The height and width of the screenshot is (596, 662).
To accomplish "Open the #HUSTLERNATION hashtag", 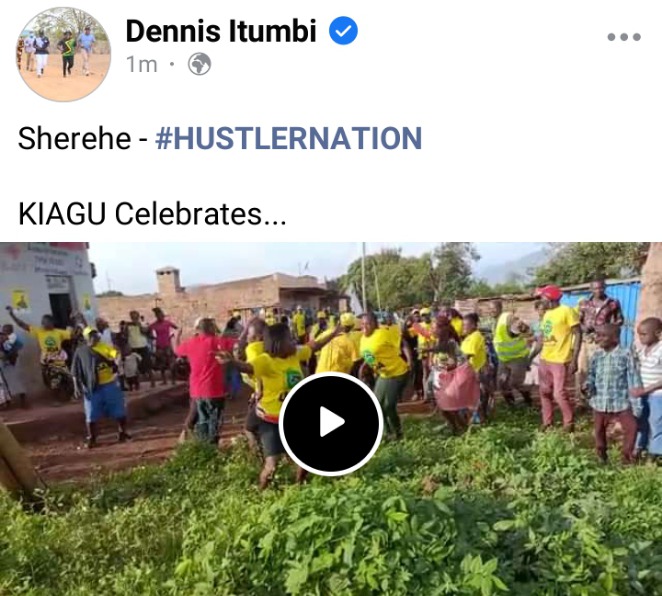I will tap(289, 138).
